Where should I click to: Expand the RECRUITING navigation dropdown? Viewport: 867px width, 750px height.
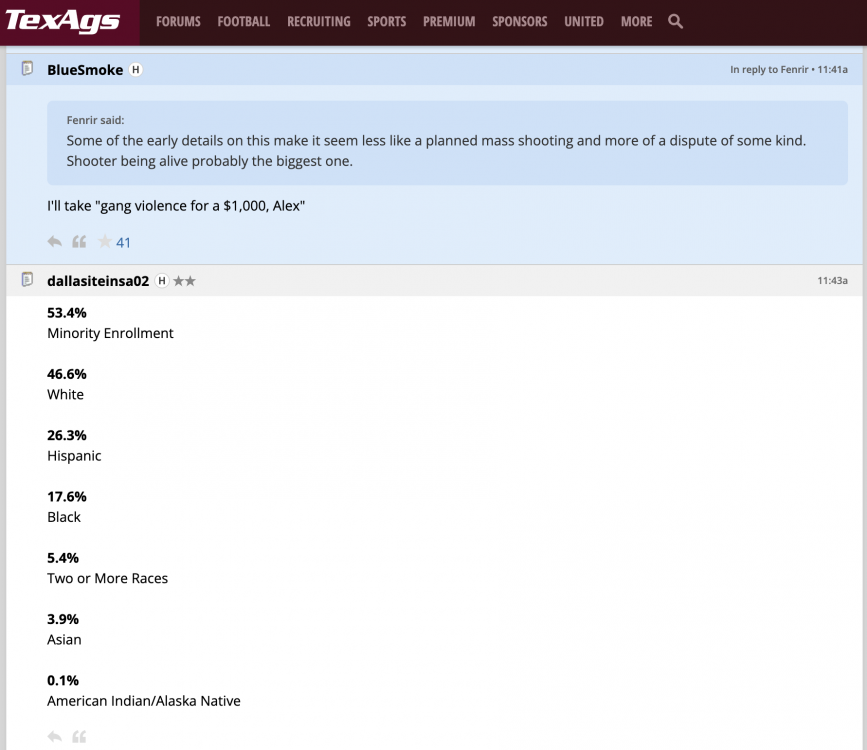click(x=318, y=21)
